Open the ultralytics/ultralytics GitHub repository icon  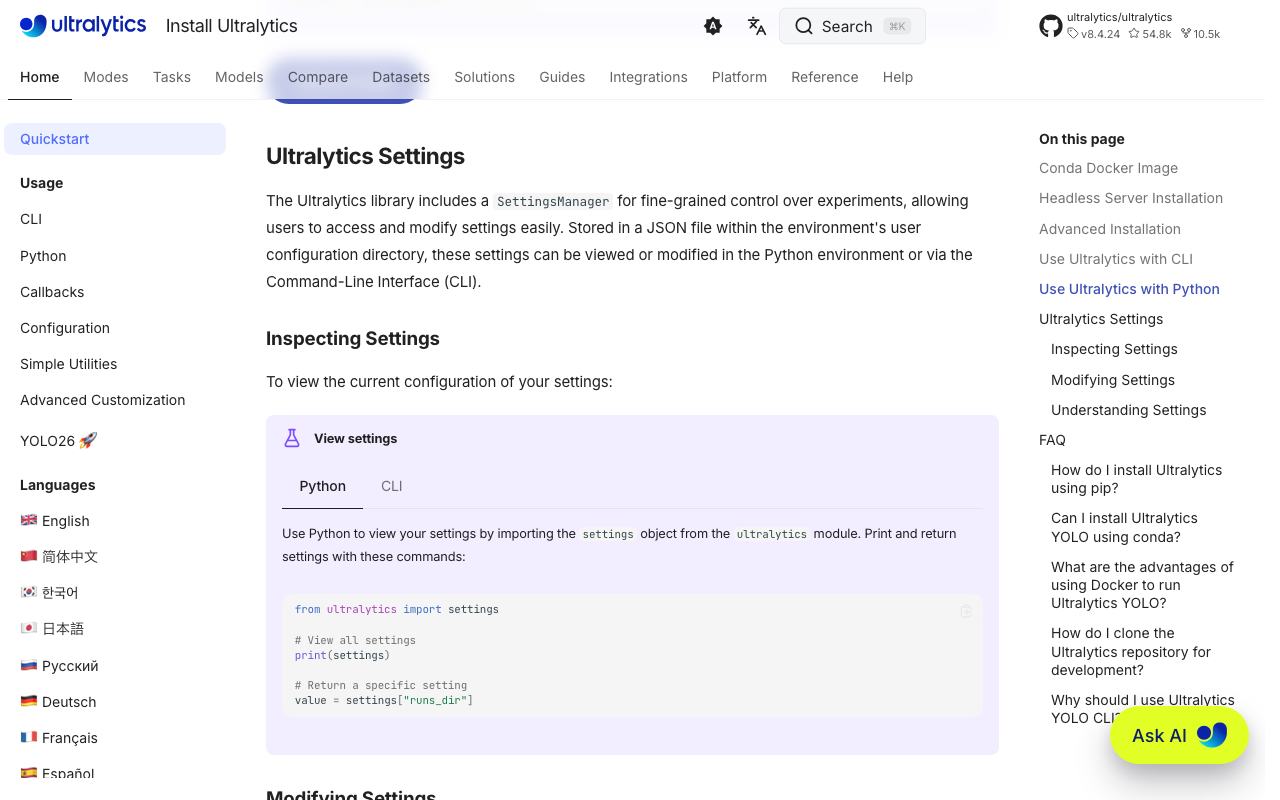[1050, 25]
